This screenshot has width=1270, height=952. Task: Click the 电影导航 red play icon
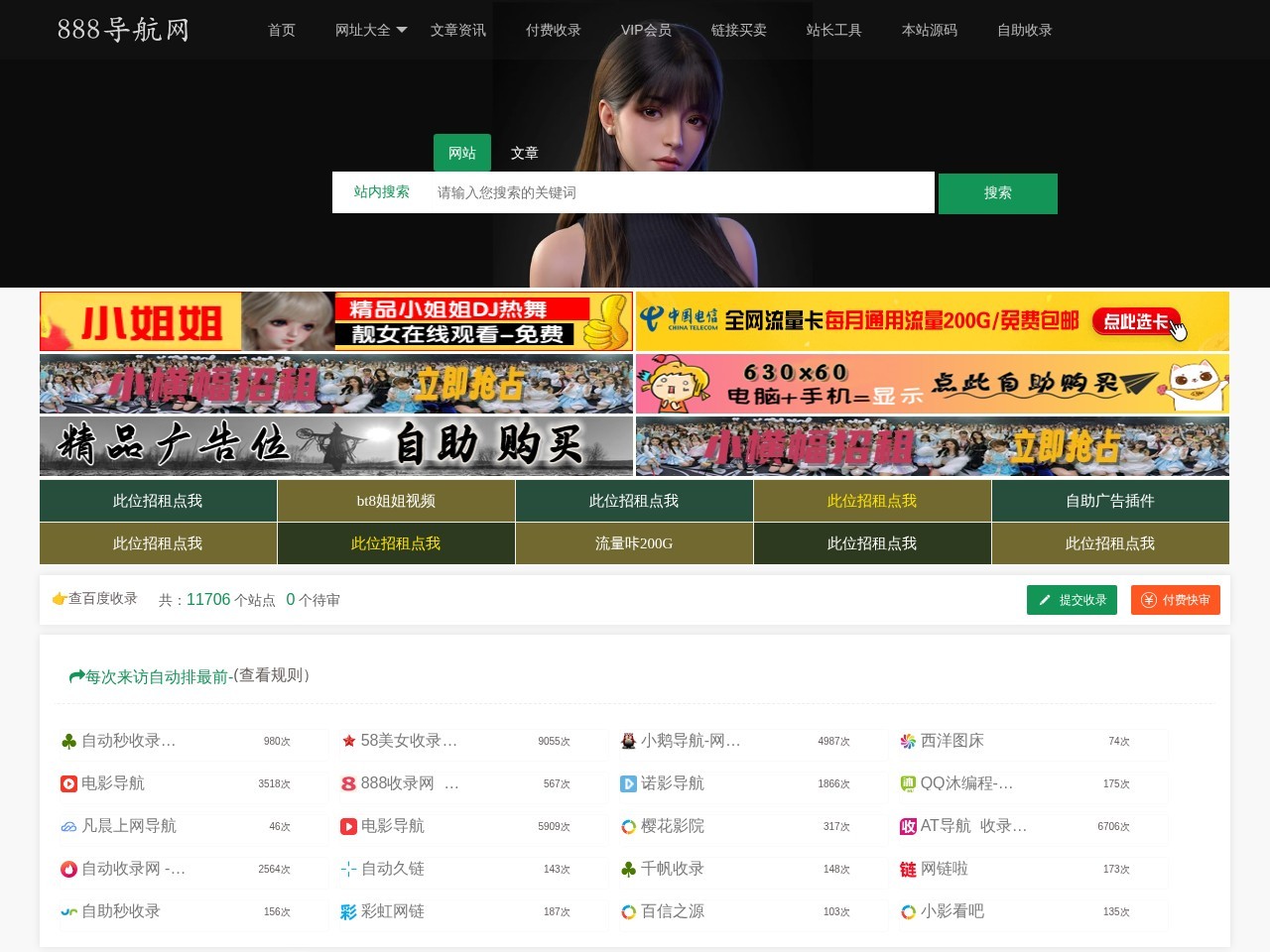[67, 783]
